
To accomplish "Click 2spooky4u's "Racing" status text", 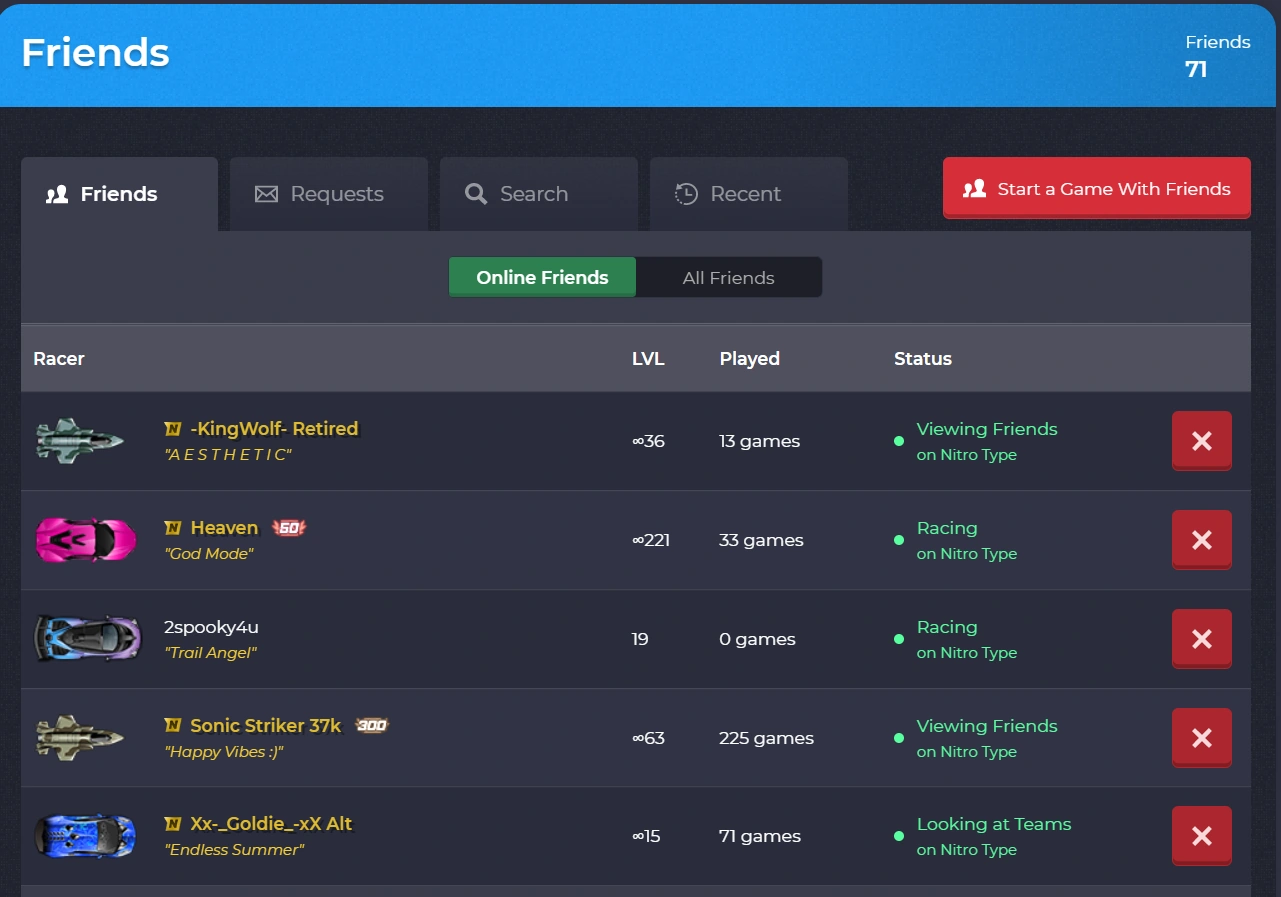I will pyautogui.click(x=947, y=627).
